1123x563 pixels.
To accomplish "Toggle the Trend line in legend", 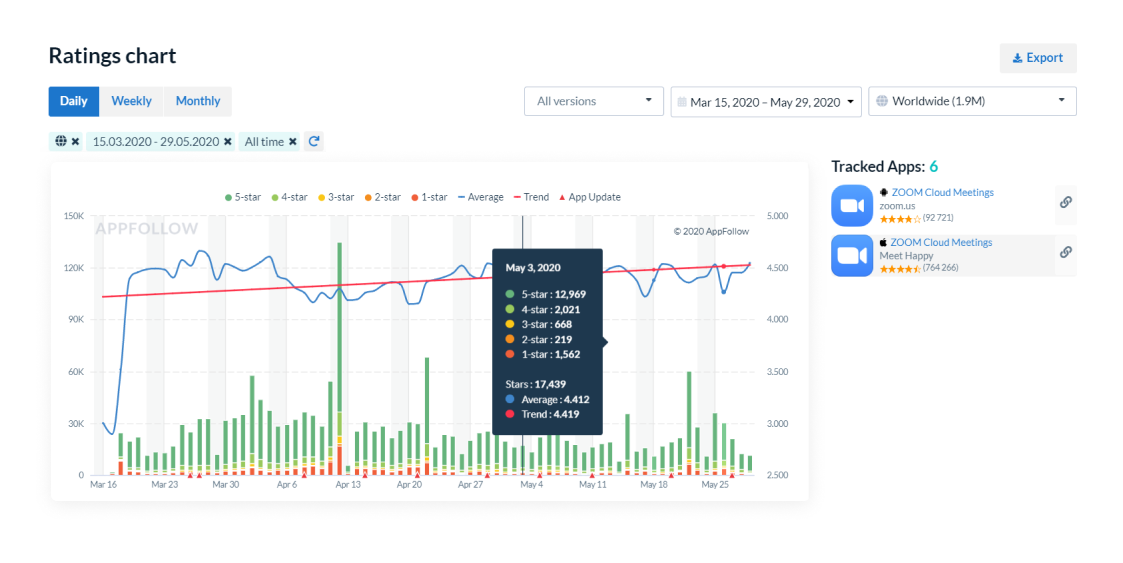I will [x=531, y=197].
